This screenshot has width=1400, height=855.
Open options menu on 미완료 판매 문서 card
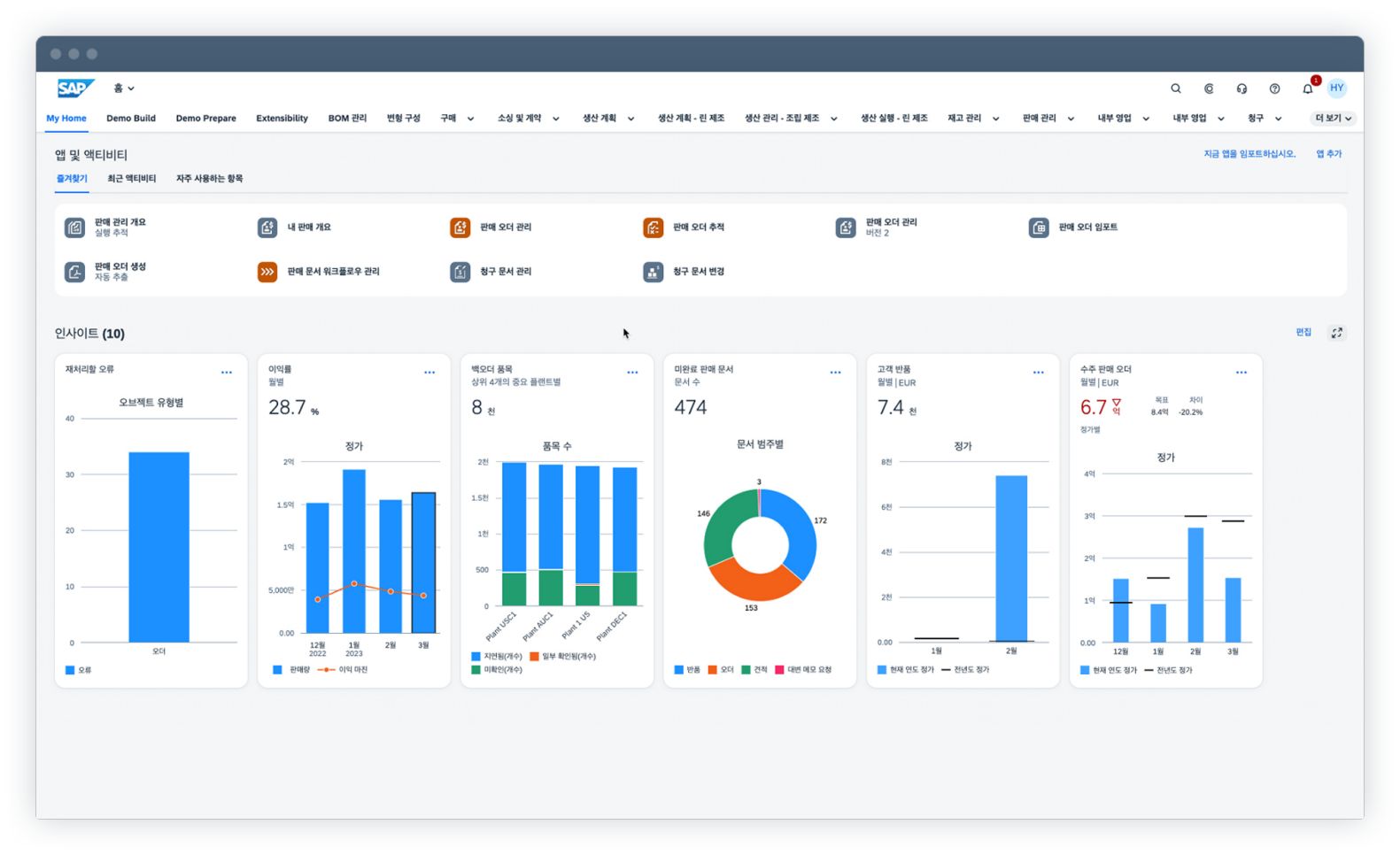tap(835, 373)
